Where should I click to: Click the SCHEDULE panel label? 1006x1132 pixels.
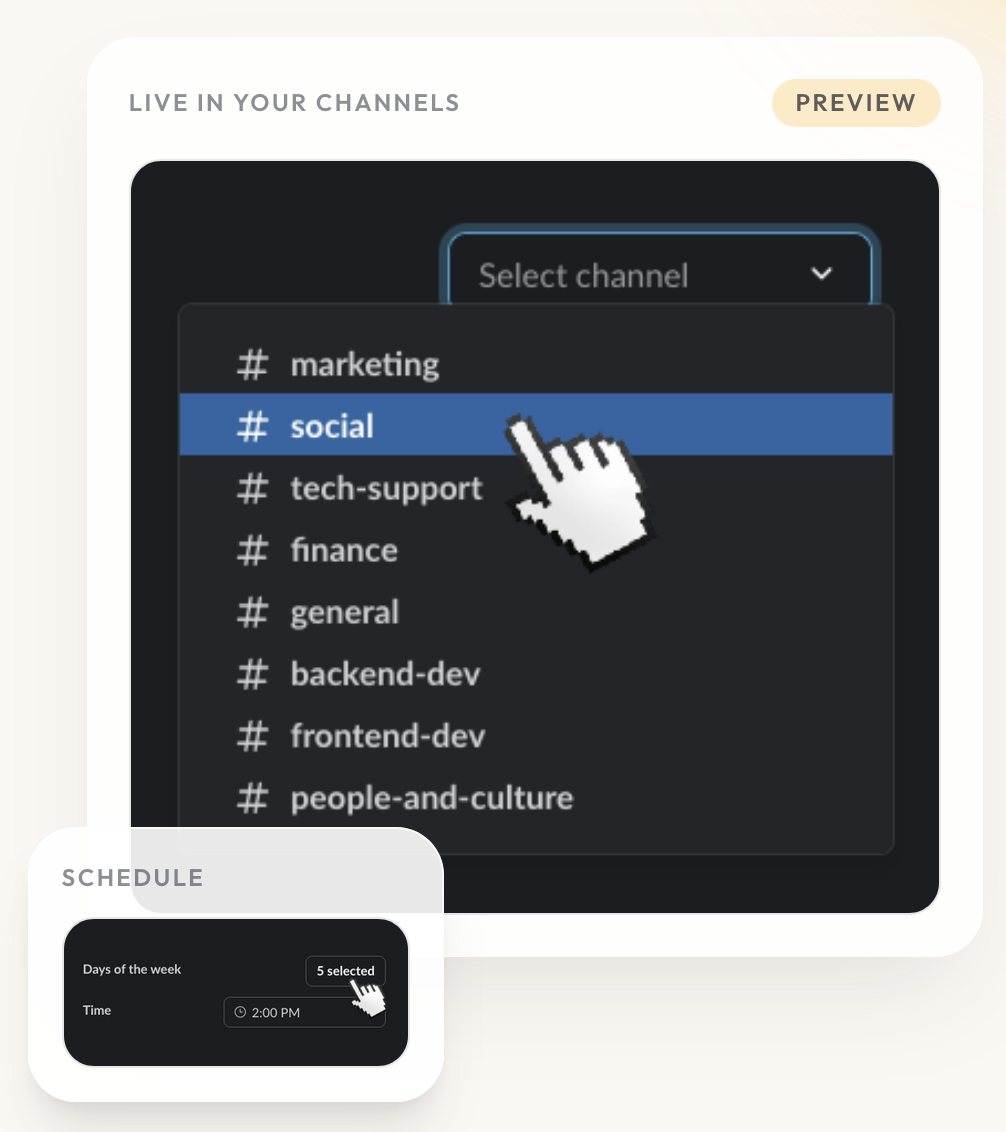coord(132,877)
